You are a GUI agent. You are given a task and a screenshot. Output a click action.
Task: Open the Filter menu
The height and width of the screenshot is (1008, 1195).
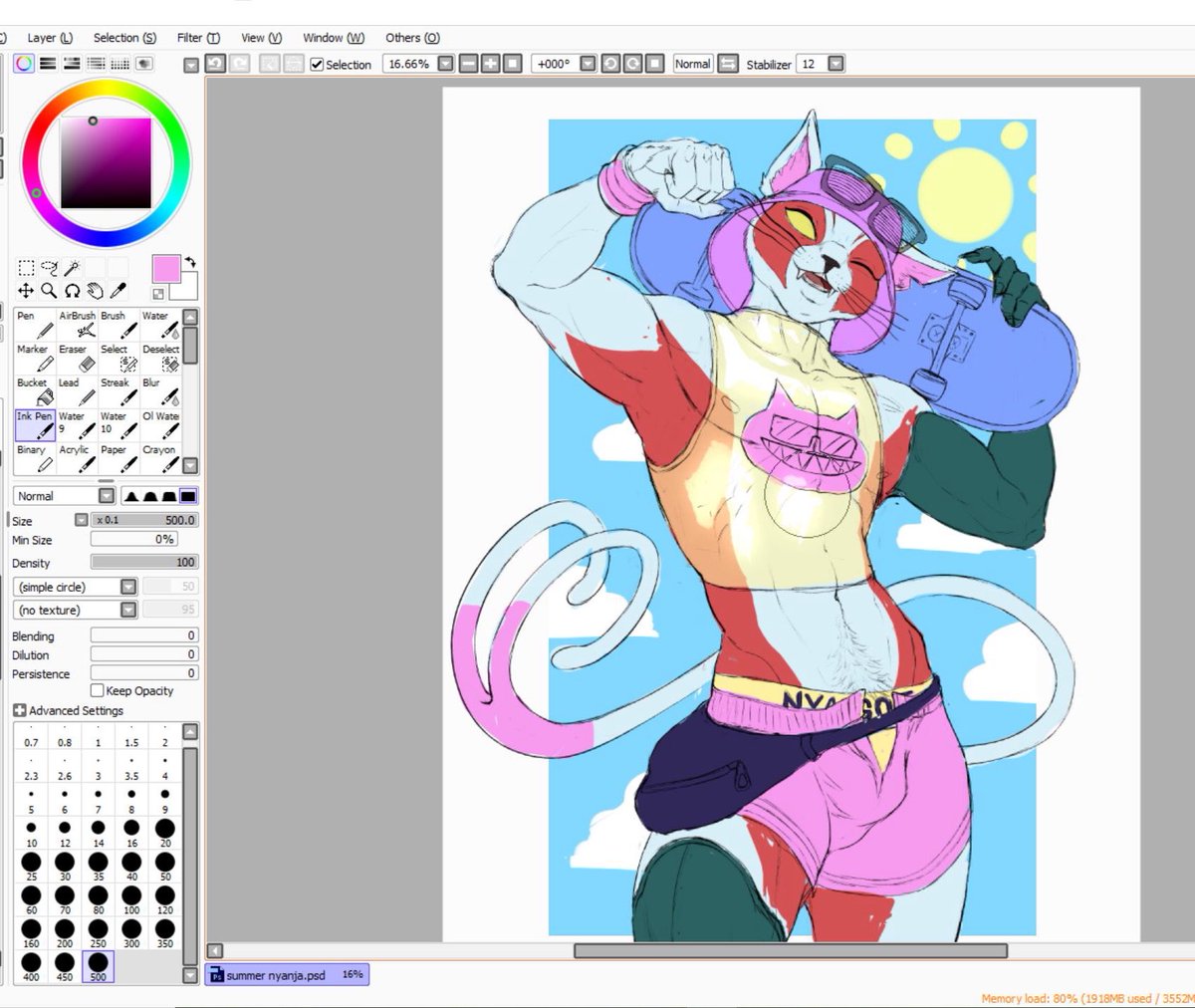(198, 38)
